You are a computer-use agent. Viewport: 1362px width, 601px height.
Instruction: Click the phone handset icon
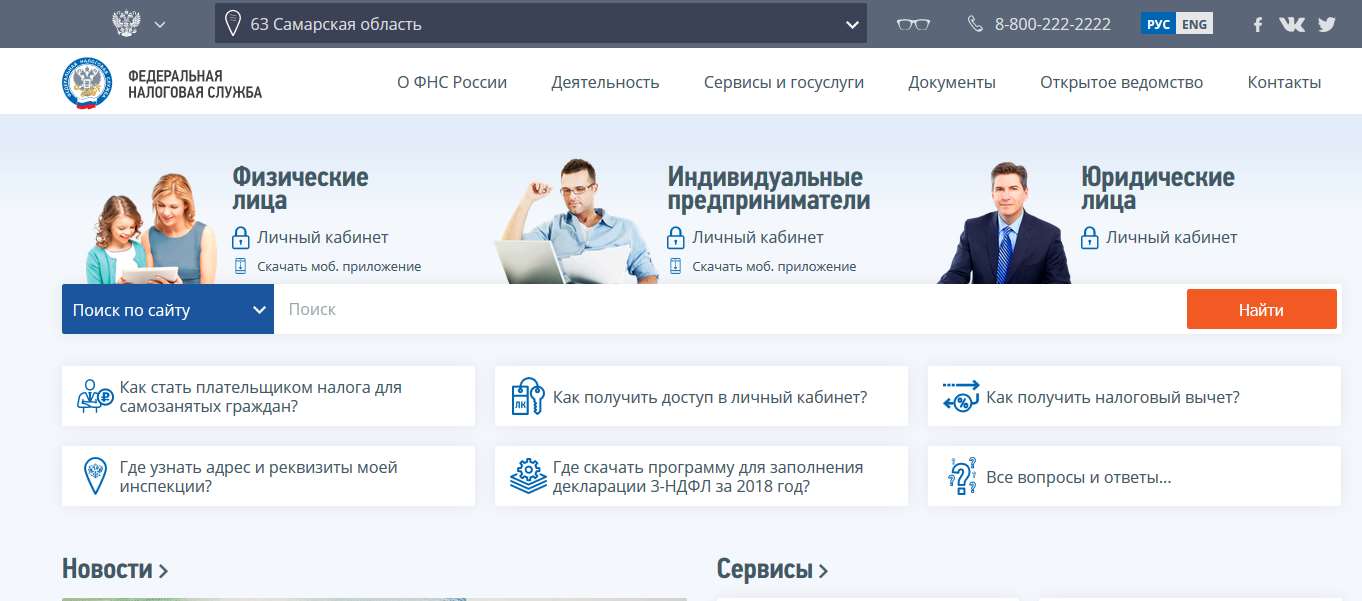click(975, 24)
